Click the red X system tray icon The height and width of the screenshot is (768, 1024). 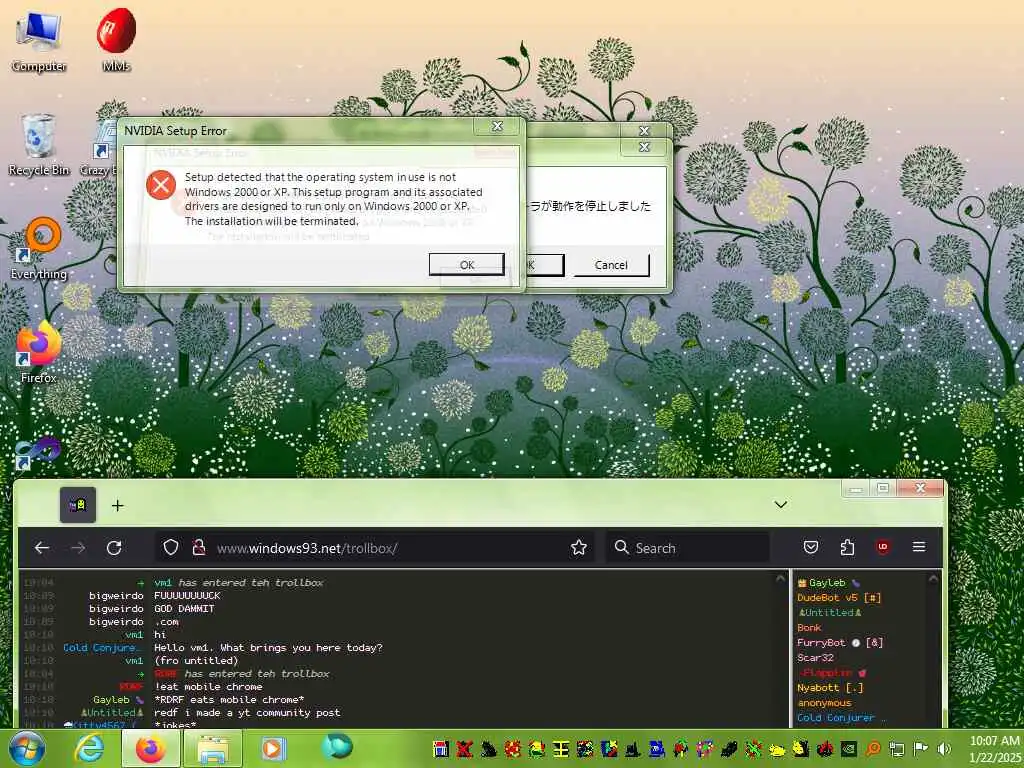pos(464,749)
